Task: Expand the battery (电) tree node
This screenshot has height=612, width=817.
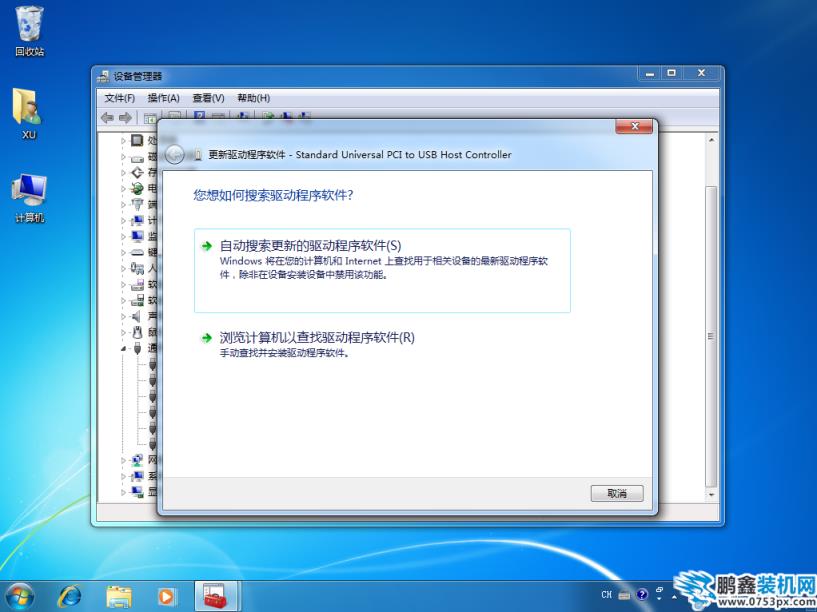Action: (123, 189)
